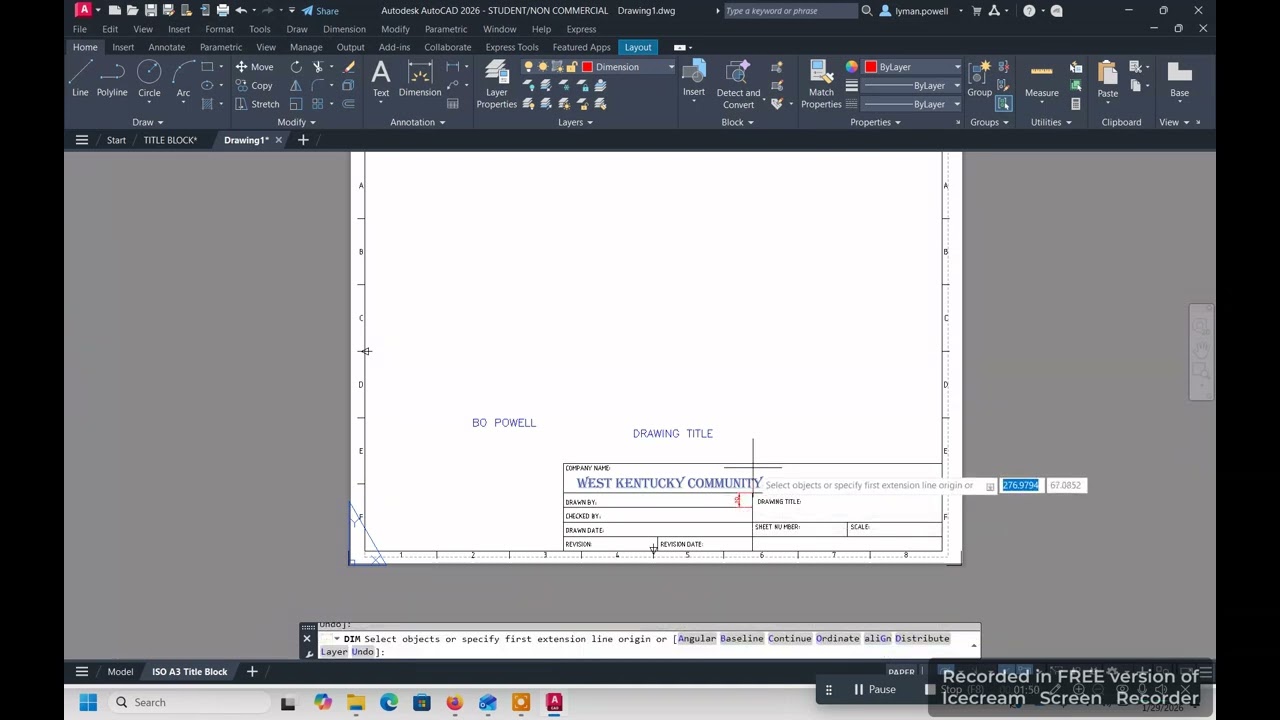Activate the Dimension tool

pyautogui.click(x=420, y=79)
